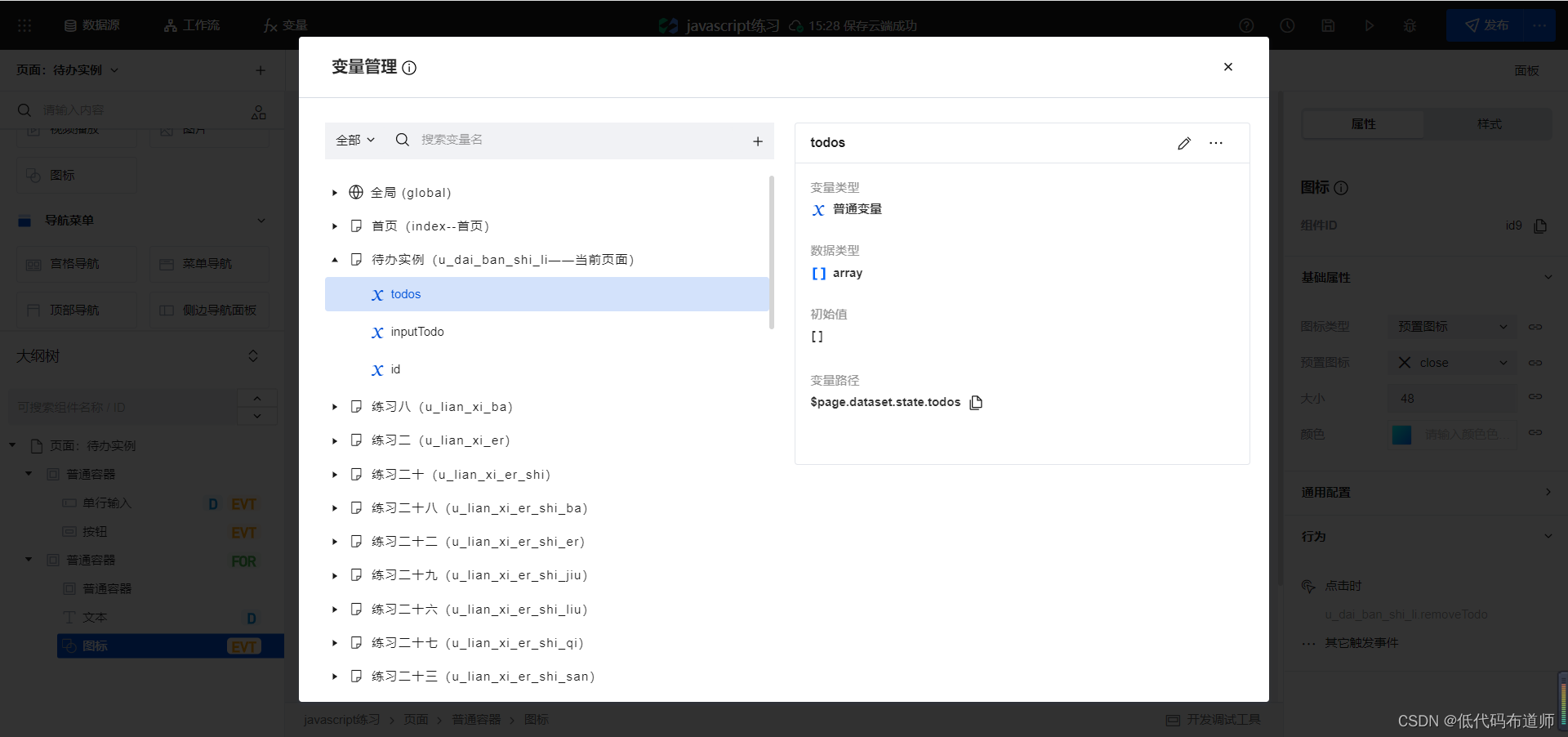1568x737 pixels.
Task: Click the preview play icon
Action: tap(1369, 25)
